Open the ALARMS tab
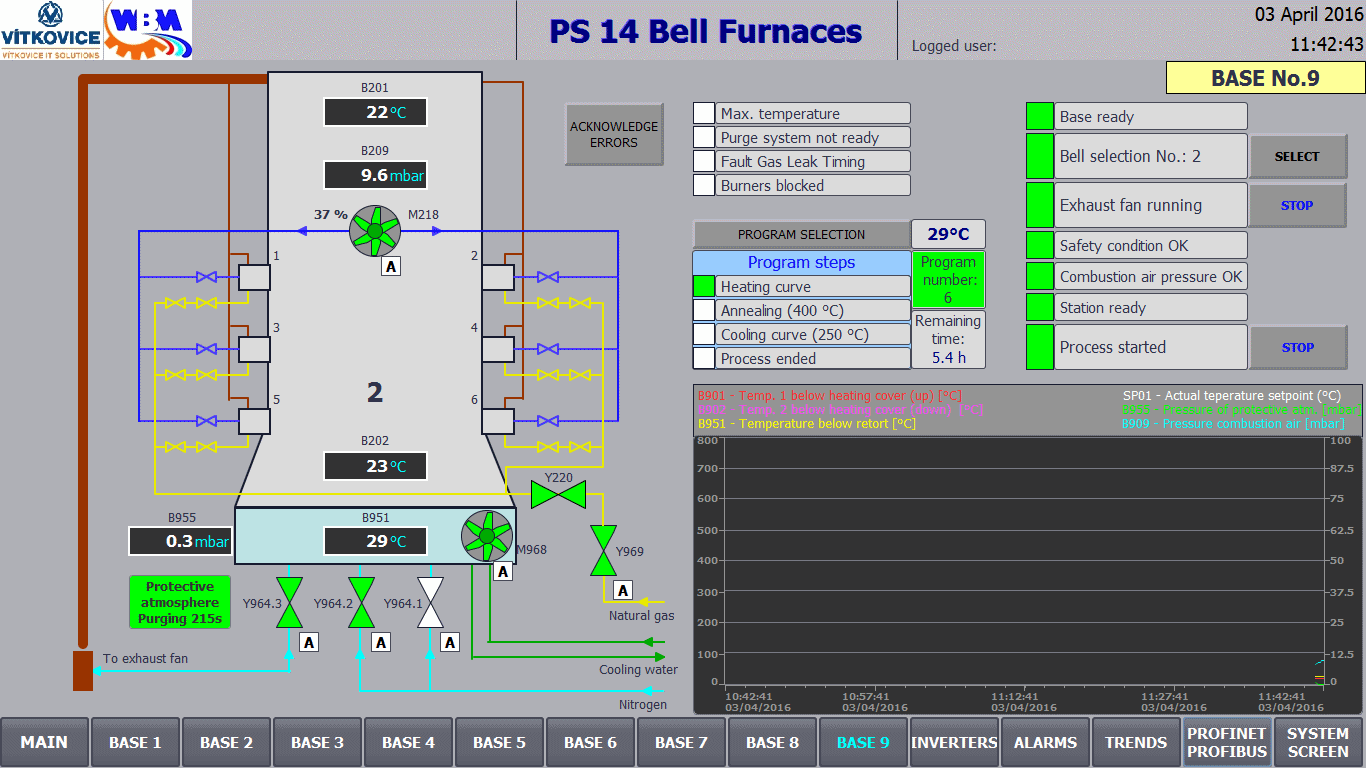1366x768 pixels. tap(1045, 742)
